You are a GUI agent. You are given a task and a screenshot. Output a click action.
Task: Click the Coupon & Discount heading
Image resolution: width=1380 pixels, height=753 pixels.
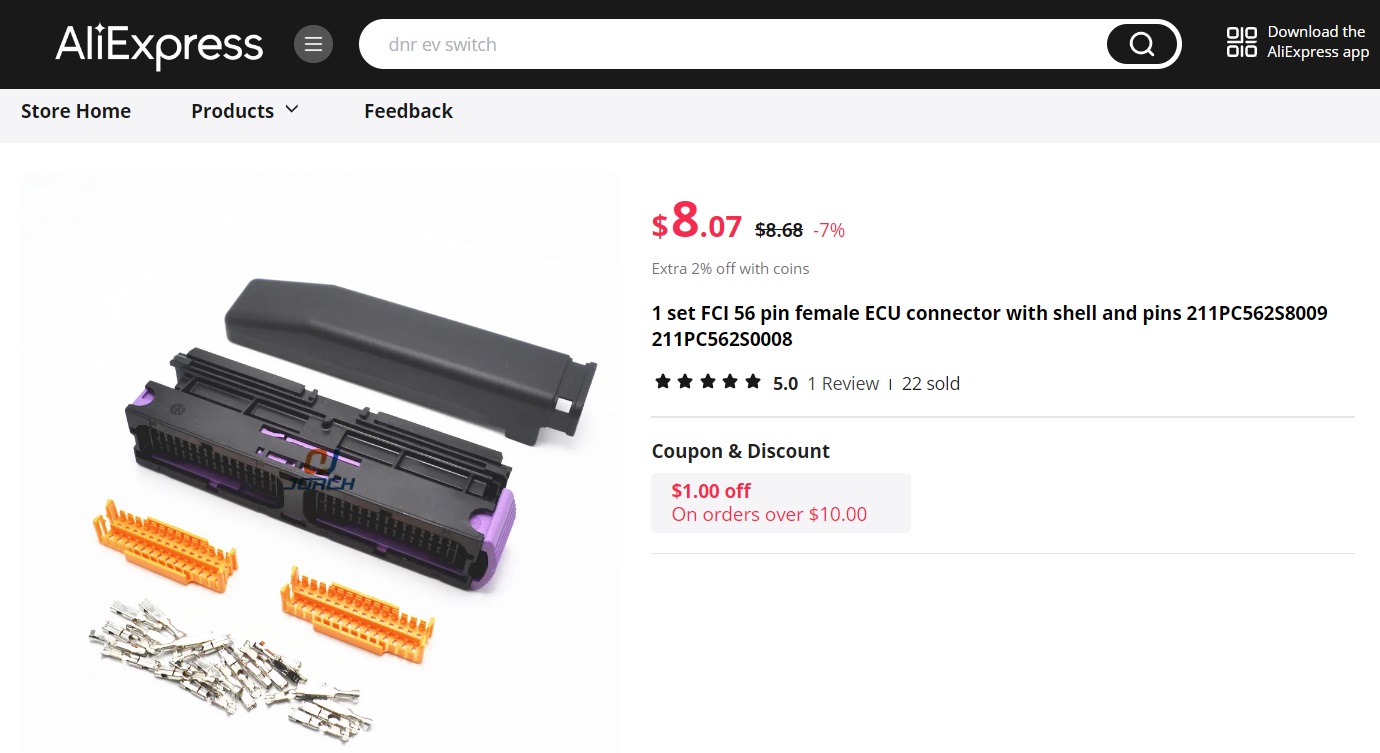(x=741, y=451)
